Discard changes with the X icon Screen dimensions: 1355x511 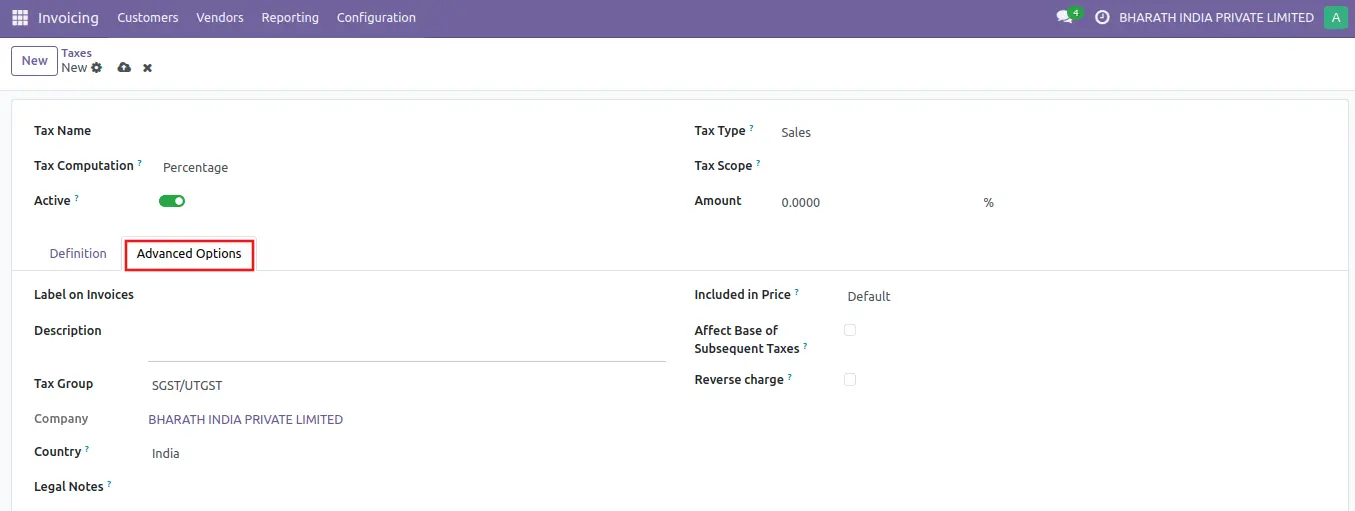click(147, 68)
